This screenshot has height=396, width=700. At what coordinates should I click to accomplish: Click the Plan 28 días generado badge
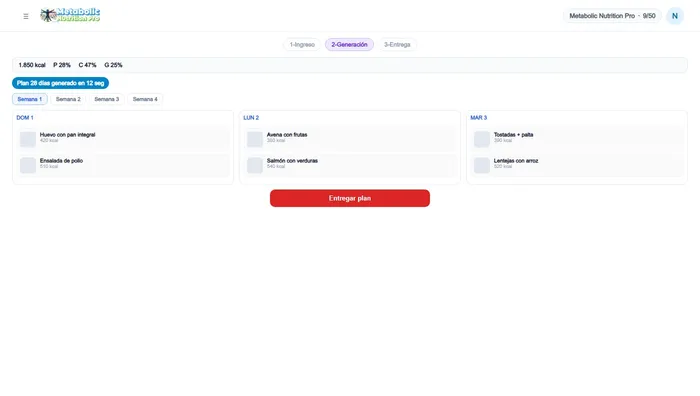(x=60, y=83)
